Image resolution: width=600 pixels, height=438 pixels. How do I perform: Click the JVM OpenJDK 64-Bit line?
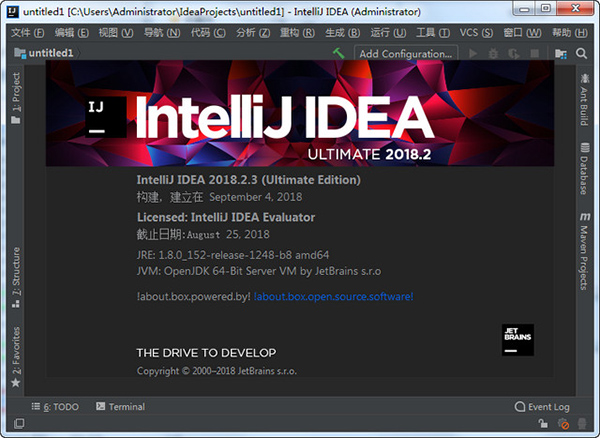(x=259, y=271)
